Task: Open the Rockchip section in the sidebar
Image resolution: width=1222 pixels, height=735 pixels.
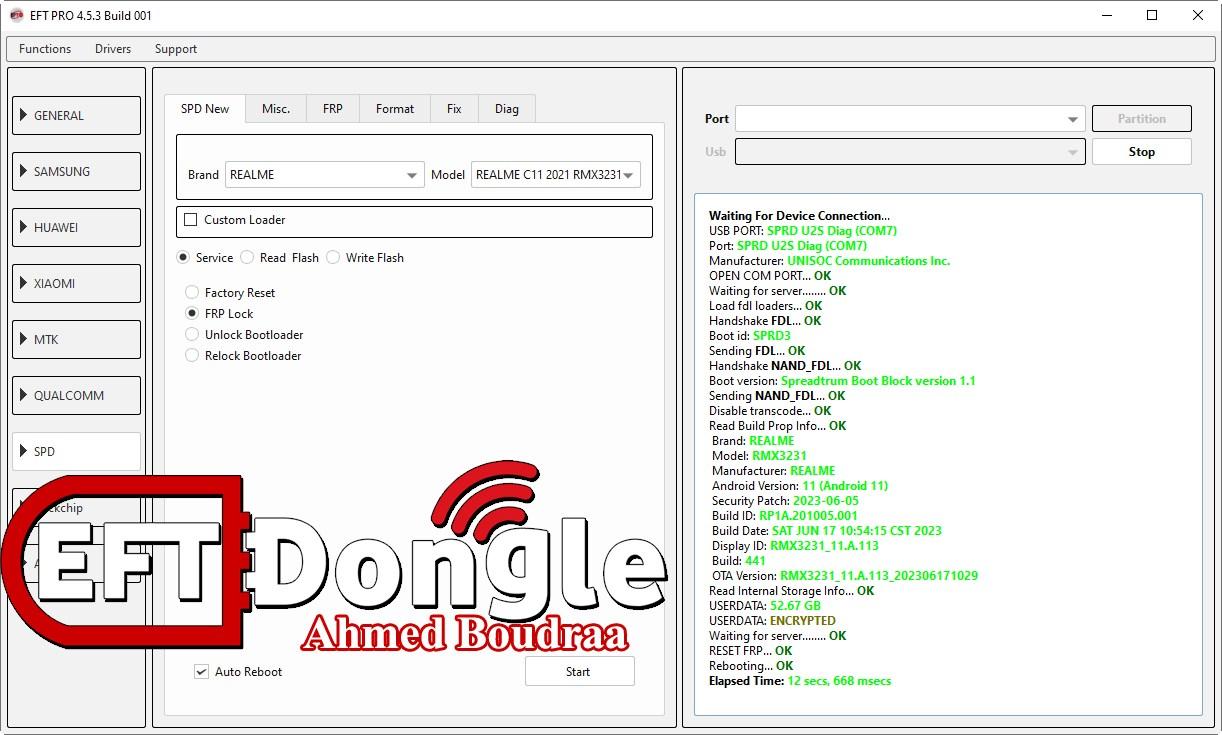Action: tap(76, 507)
